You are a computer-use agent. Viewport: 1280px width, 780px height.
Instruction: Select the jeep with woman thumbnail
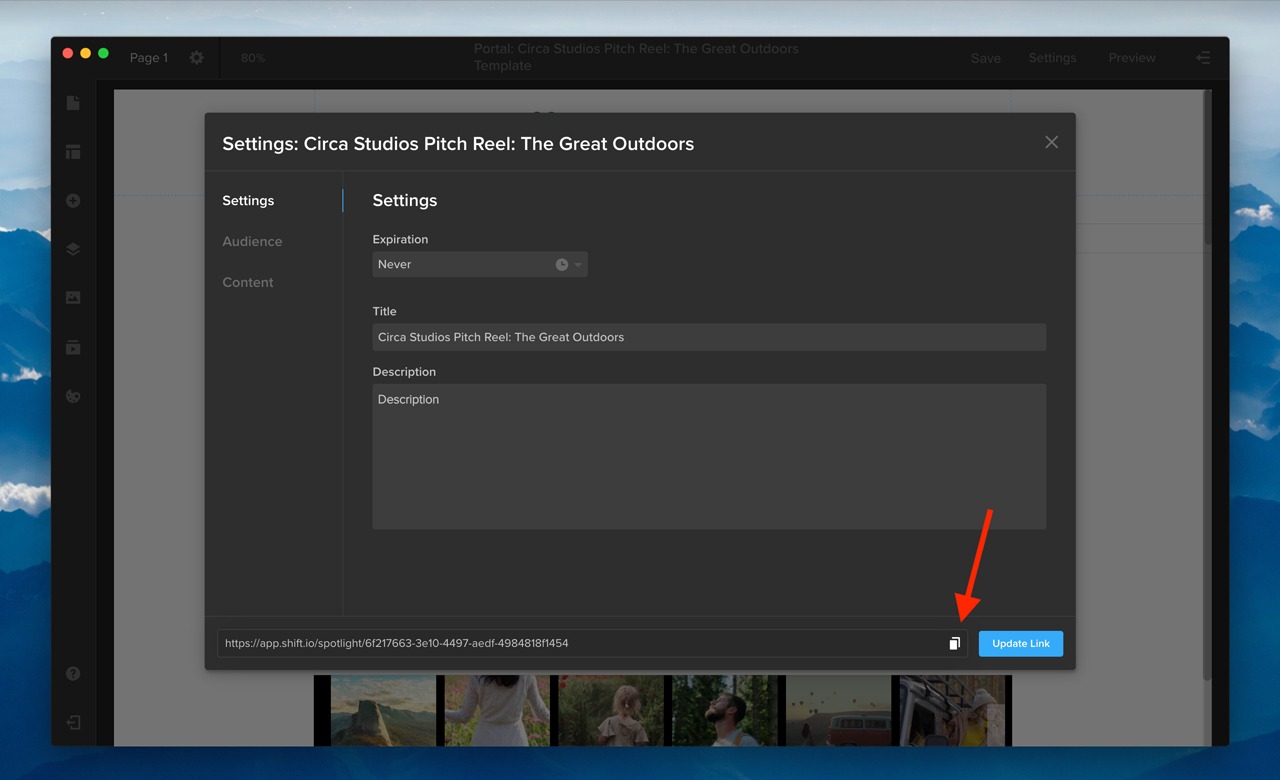(950, 710)
